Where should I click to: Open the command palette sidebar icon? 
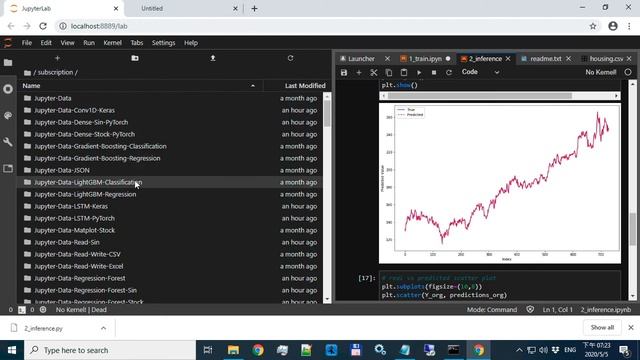(x=8, y=116)
